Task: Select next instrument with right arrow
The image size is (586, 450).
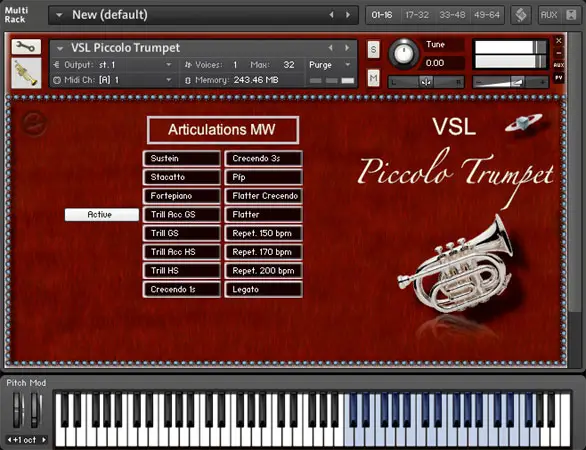Action: click(347, 48)
